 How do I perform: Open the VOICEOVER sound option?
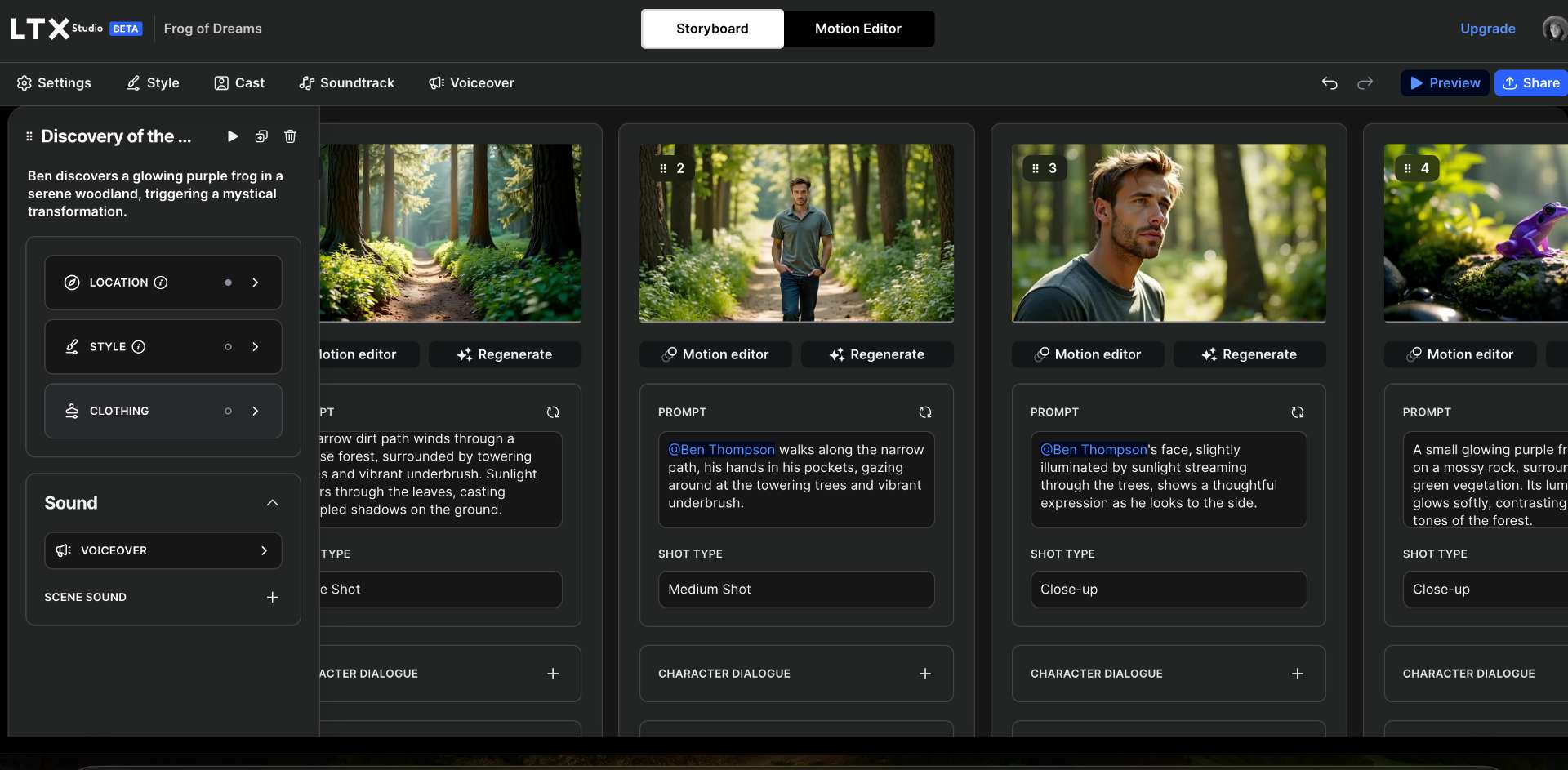click(x=163, y=550)
